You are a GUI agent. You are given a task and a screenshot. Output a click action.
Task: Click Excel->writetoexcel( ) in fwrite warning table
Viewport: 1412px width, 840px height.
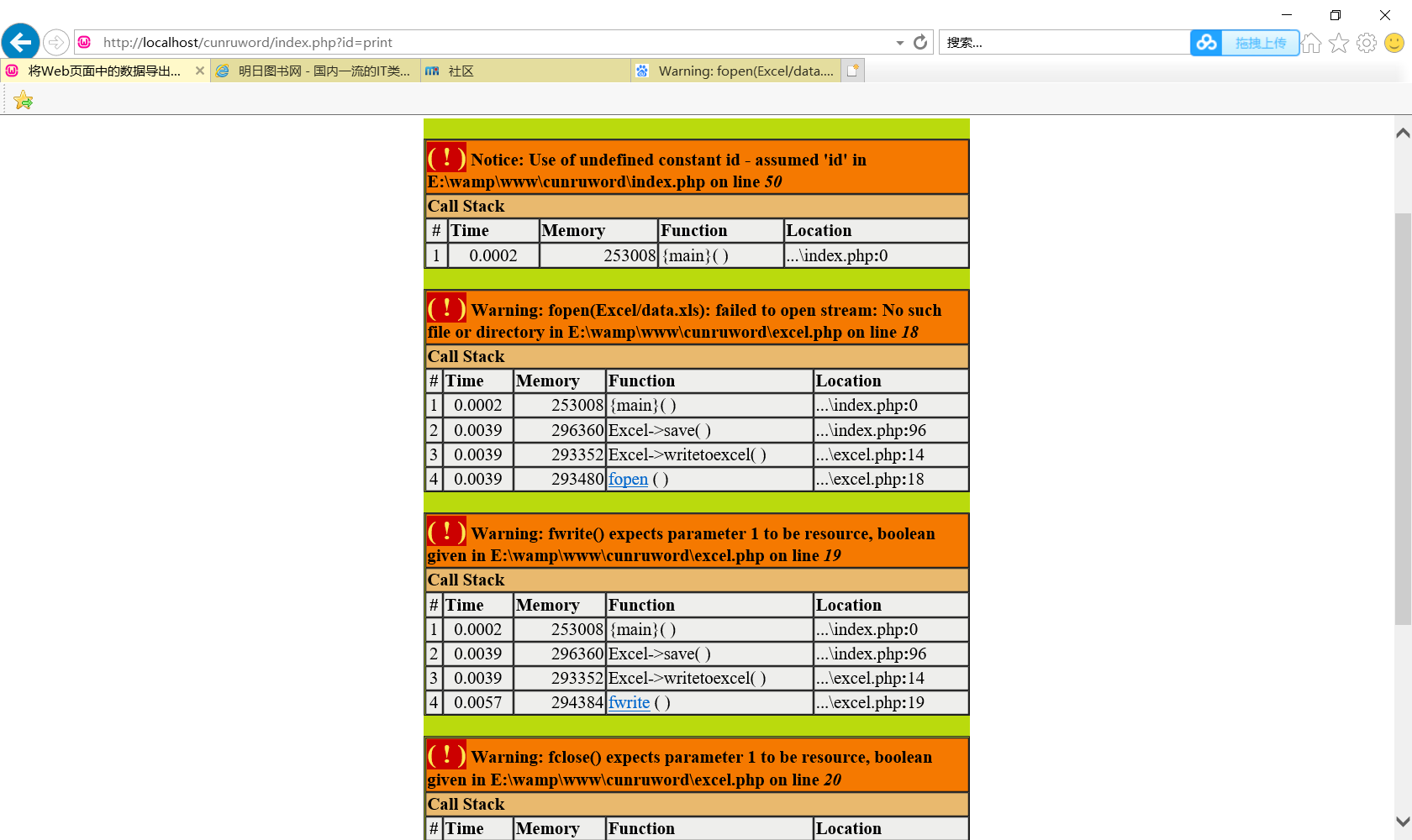[709, 678]
